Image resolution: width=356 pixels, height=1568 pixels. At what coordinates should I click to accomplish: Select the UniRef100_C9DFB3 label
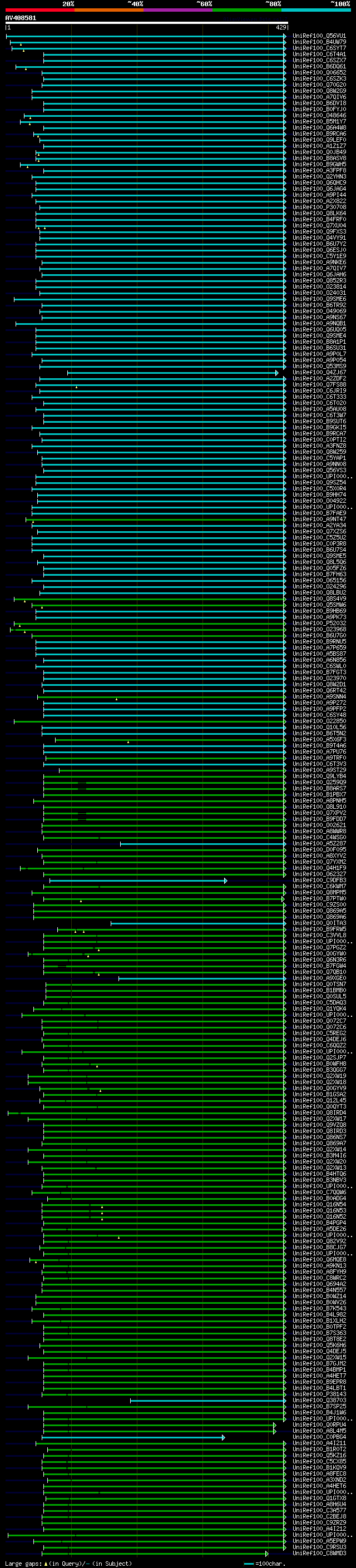pos(319,880)
